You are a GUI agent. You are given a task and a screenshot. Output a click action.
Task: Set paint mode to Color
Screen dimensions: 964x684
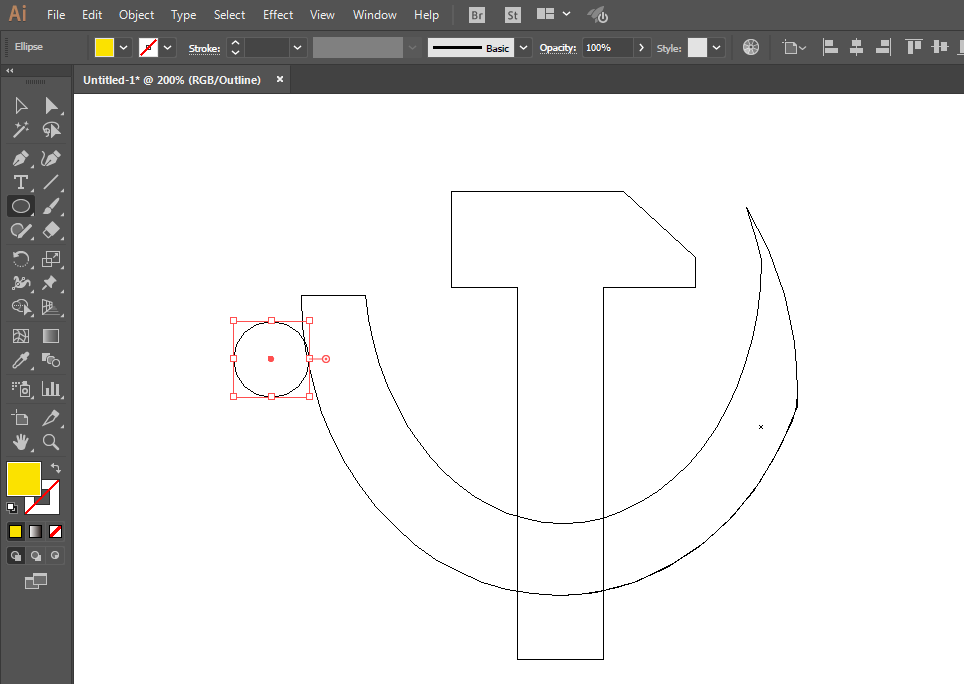coord(15,532)
